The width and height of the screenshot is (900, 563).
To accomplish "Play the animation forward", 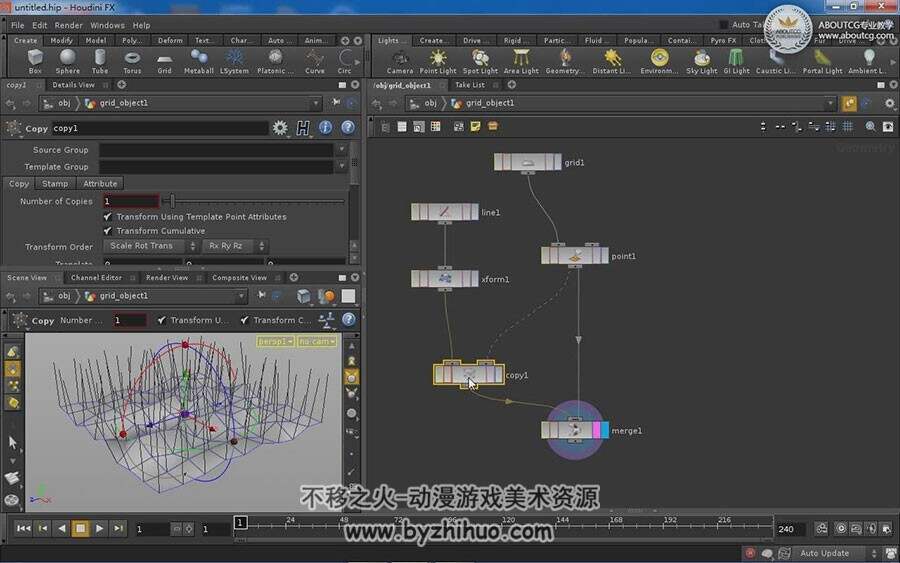I will click(x=99, y=528).
